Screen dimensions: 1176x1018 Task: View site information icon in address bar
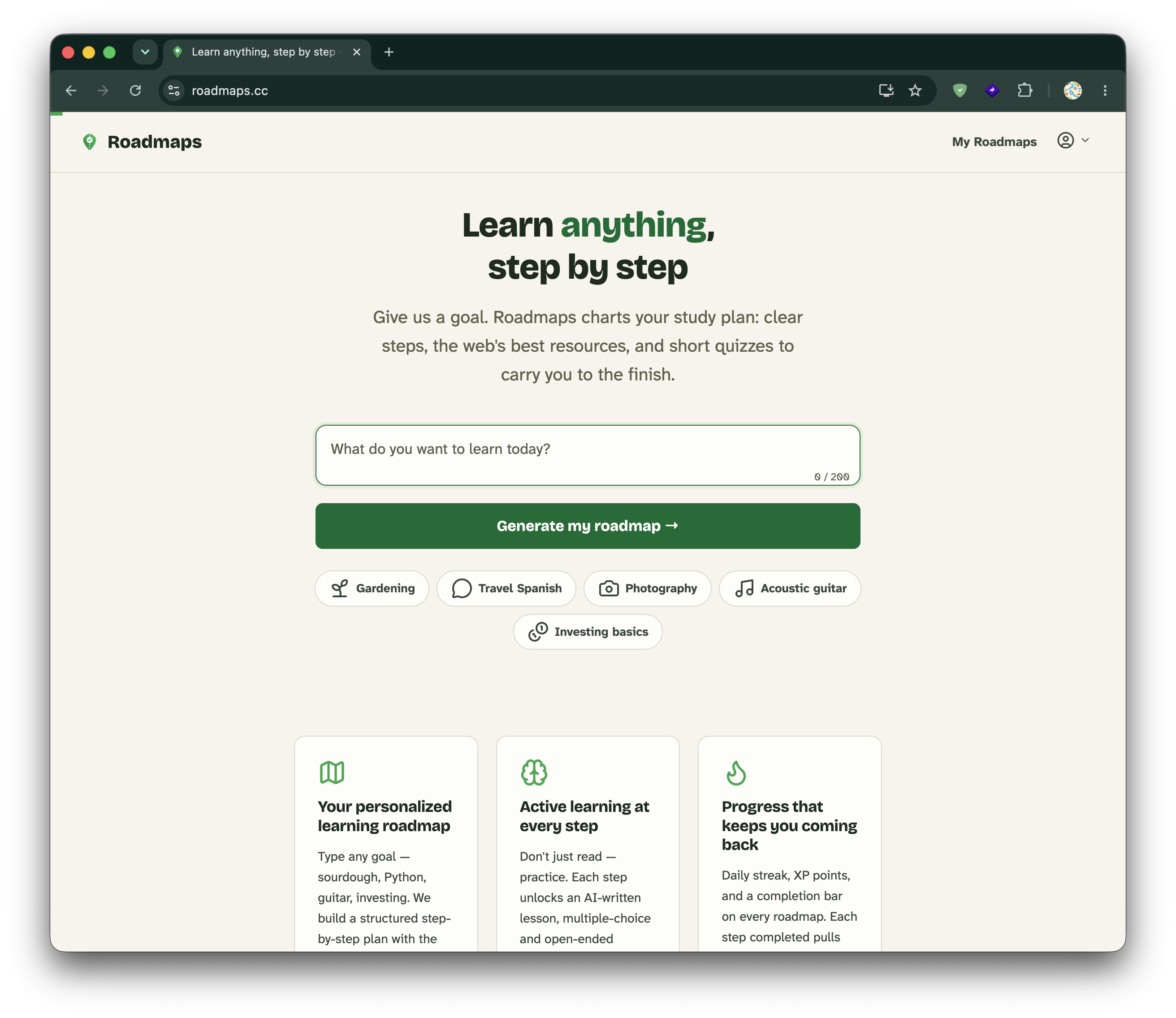(174, 91)
